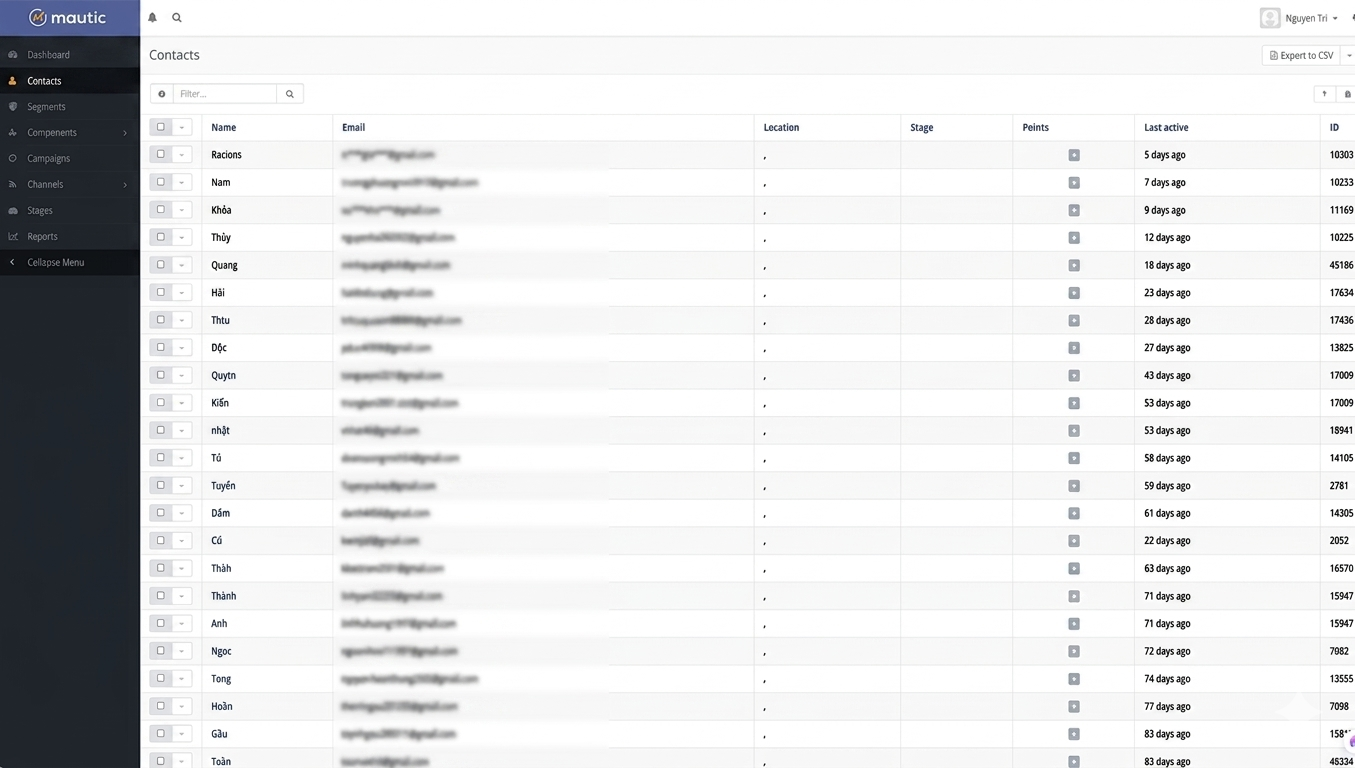
Task: Open the dropdown arrow beside Expert to CSV
Action: point(1348,55)
